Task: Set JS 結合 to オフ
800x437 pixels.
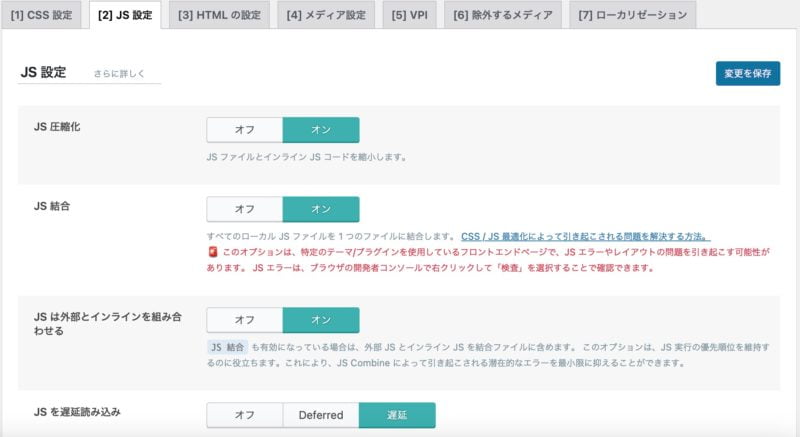Action: click(244, 209)
